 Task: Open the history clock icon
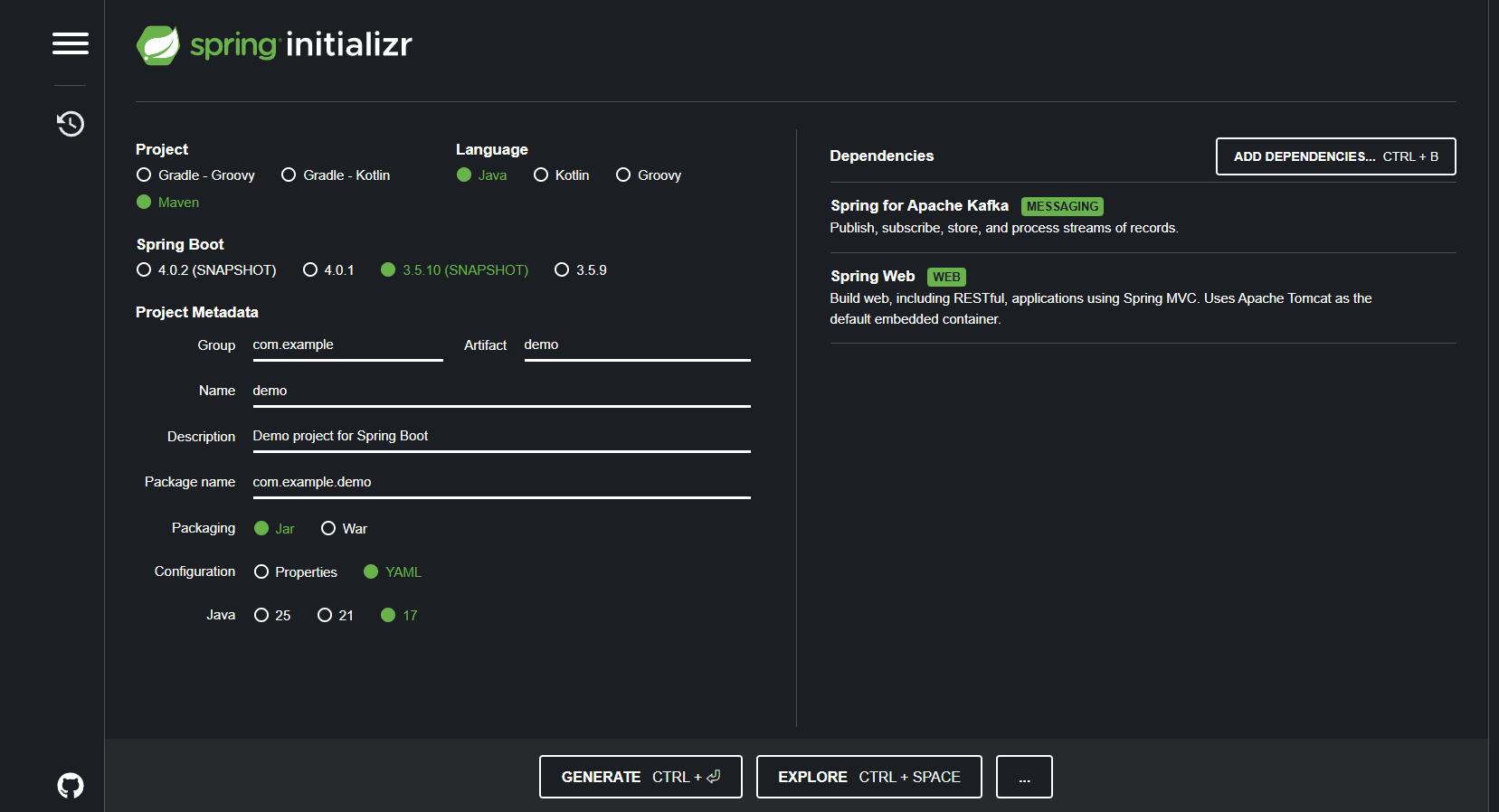[x=71, y=123]
